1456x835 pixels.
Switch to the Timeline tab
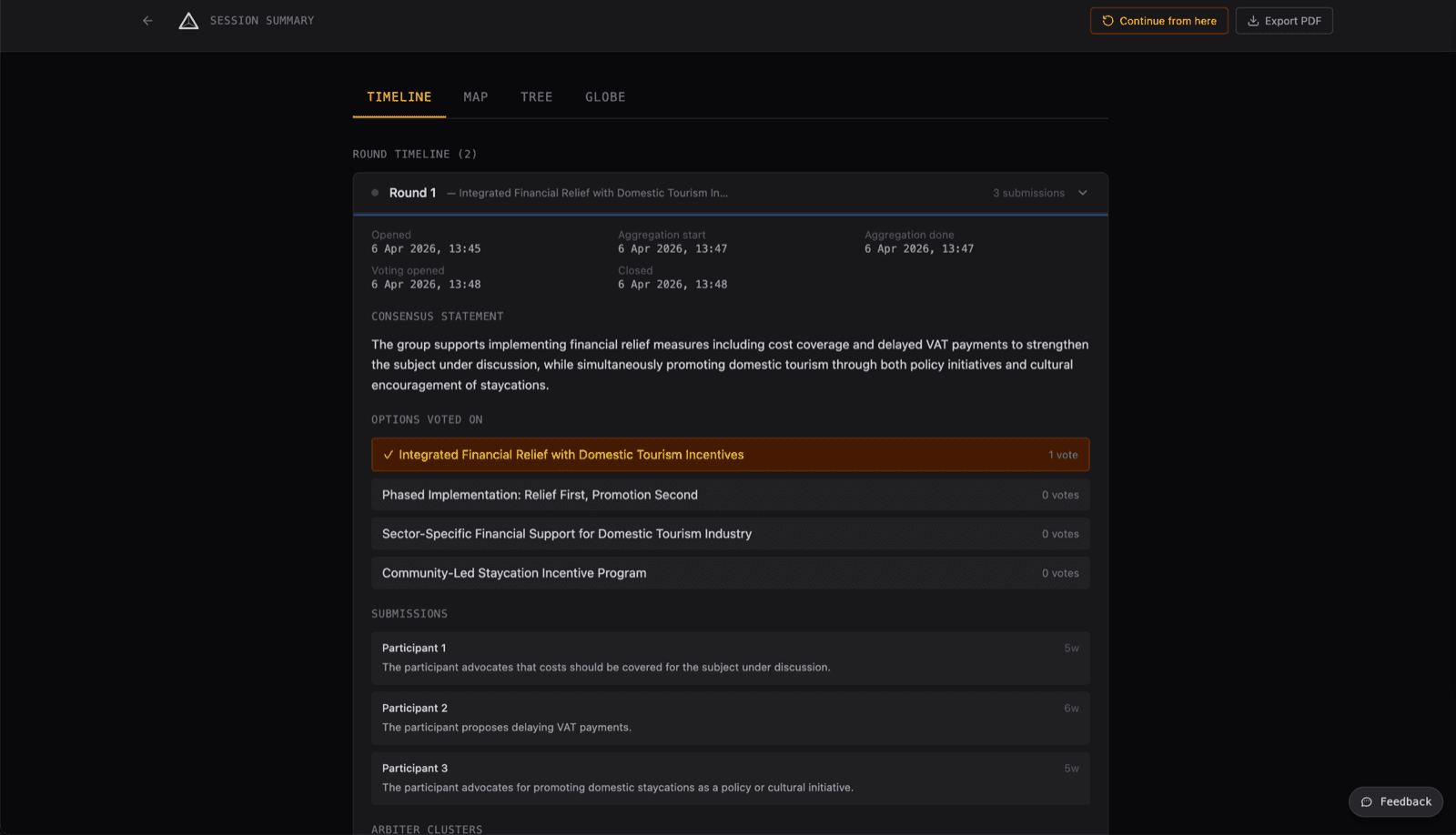[399, 97]
